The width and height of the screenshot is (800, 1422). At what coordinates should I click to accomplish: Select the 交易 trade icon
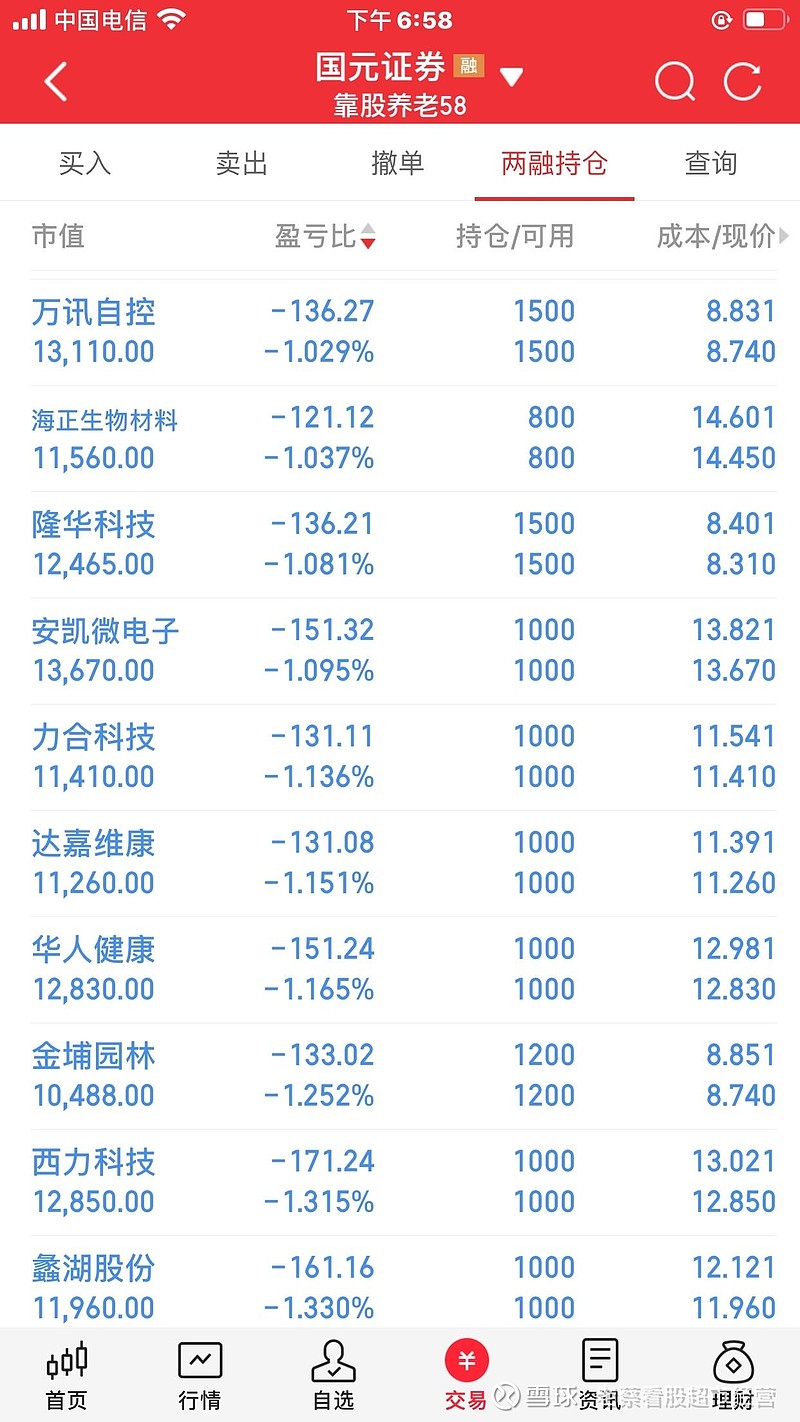pyautogui.click(x=466, y=1375)
